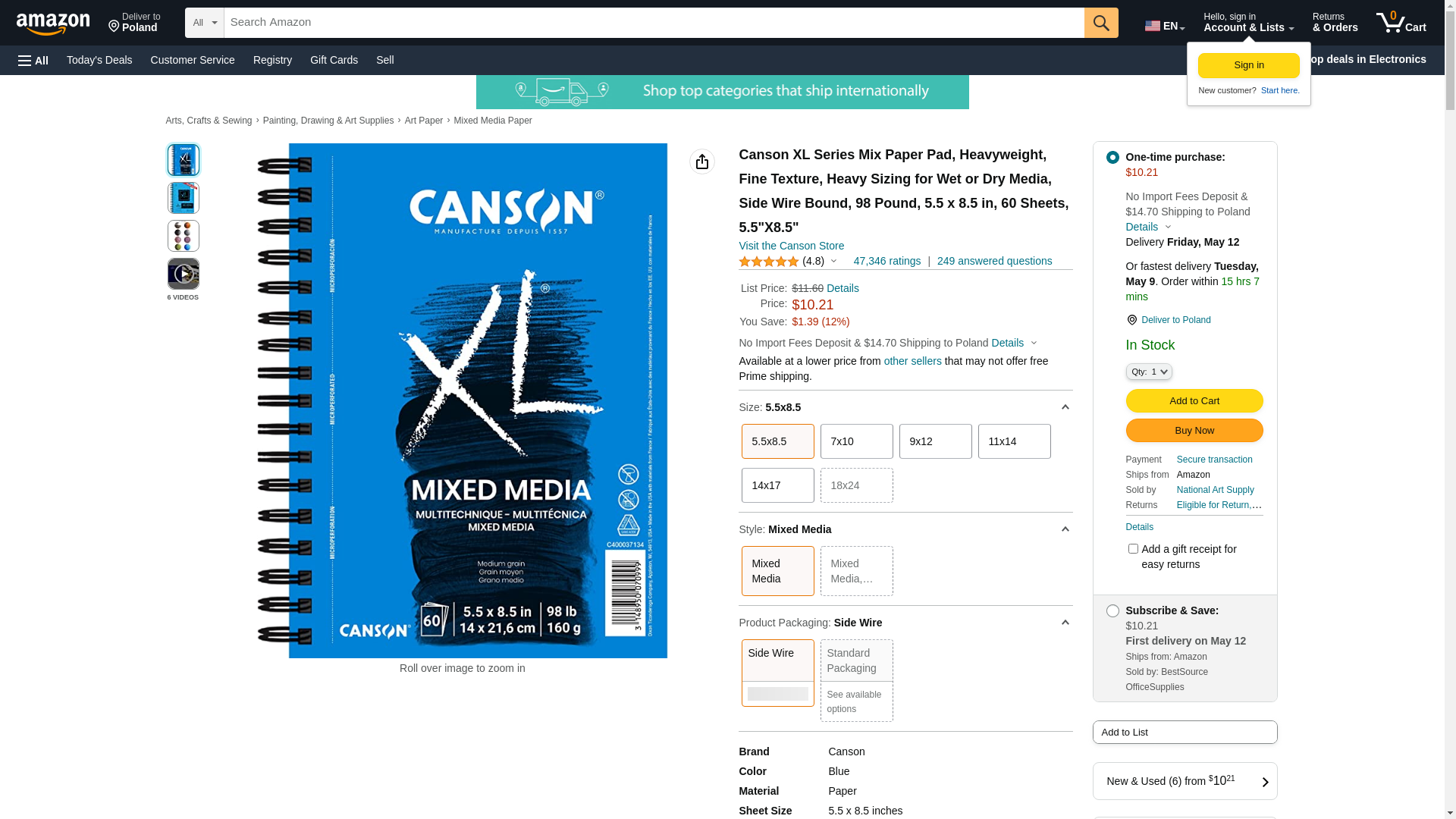Open search category All dropdown
Screen dimensions: 1456x819
(205, 23)
